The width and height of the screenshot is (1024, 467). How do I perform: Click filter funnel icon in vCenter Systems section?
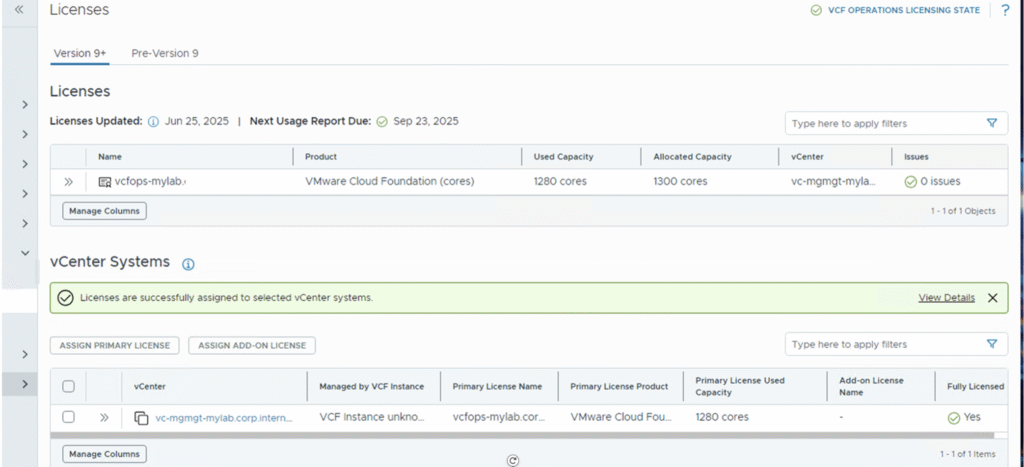[992, 344]
